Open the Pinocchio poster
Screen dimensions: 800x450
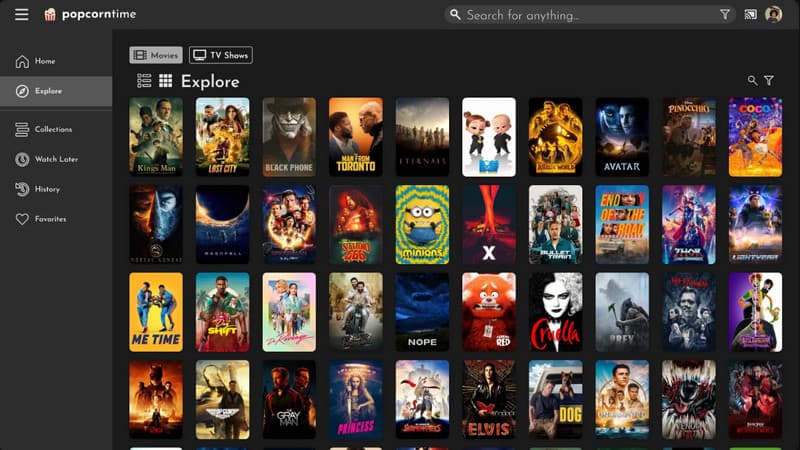click(689, 137)
